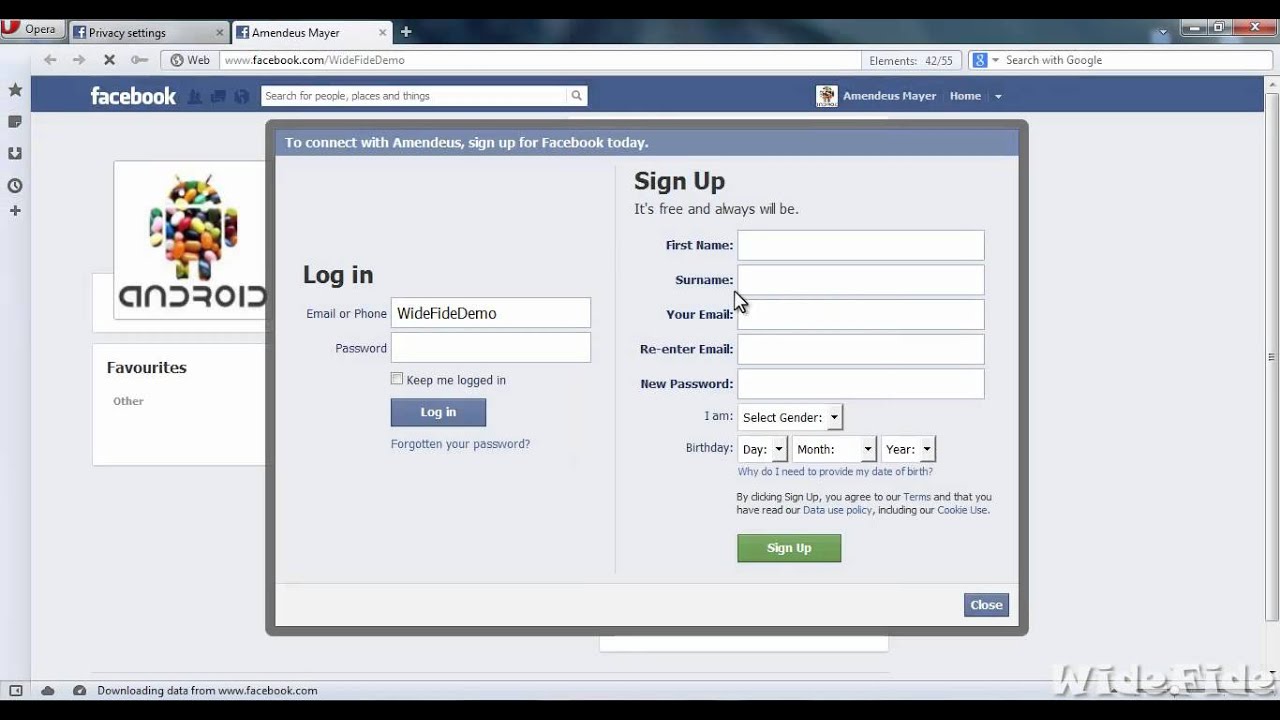Click the Other label under Favourites
This screenshot has width=1280, height=720.
tap(128, 401)
